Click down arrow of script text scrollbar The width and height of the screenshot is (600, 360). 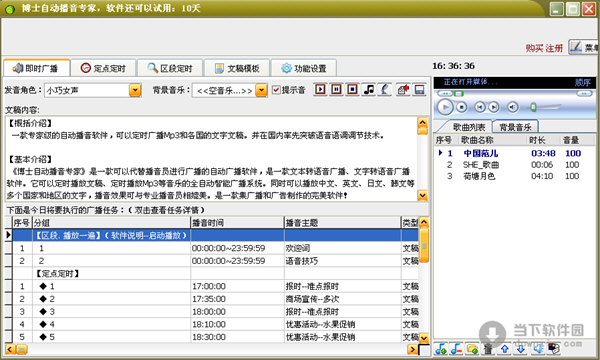422,195
